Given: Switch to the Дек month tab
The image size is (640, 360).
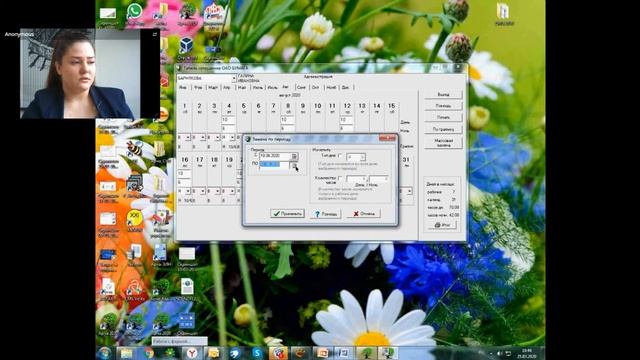Looking at the screenshot, I should click(x=345, y=87).
